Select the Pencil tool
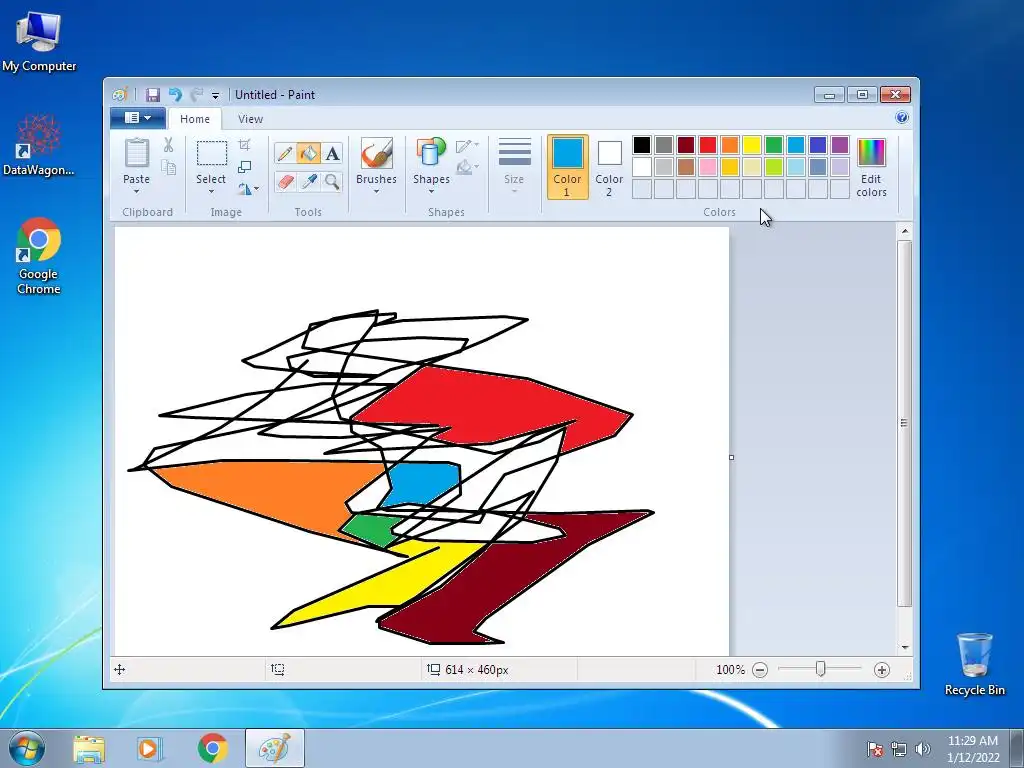Image resolution: width=1024 pixels, height=768 pixels. pyautogui.click(x=285, y=153)
